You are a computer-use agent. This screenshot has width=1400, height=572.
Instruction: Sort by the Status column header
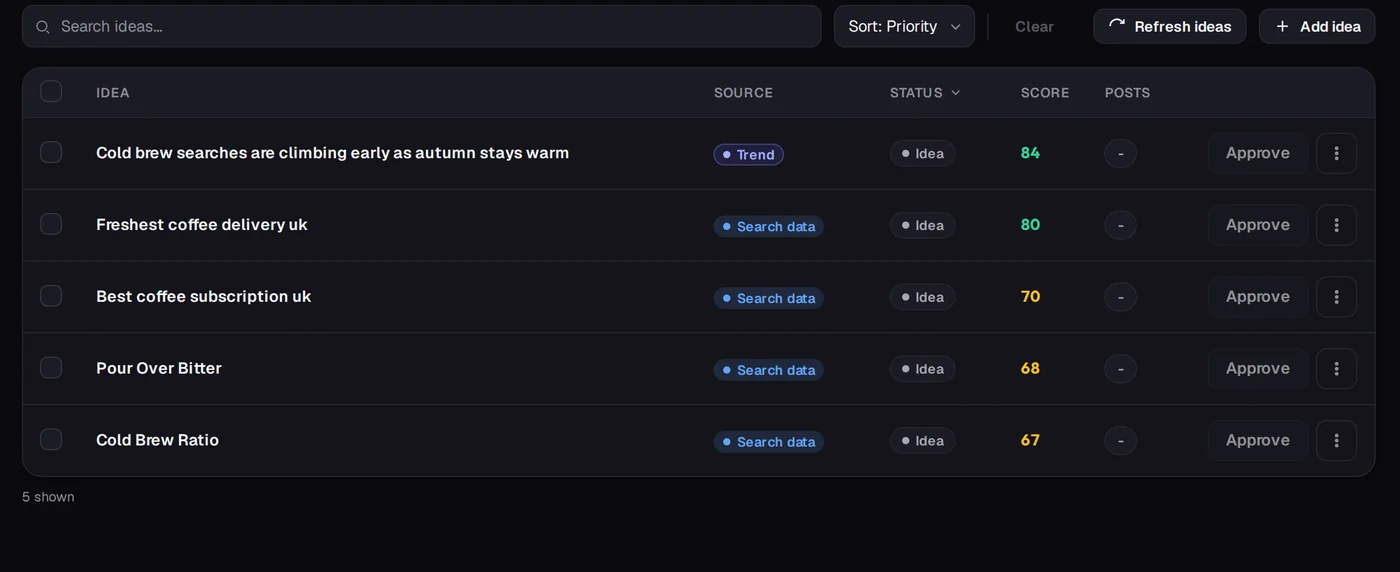(x=925, y=93)
